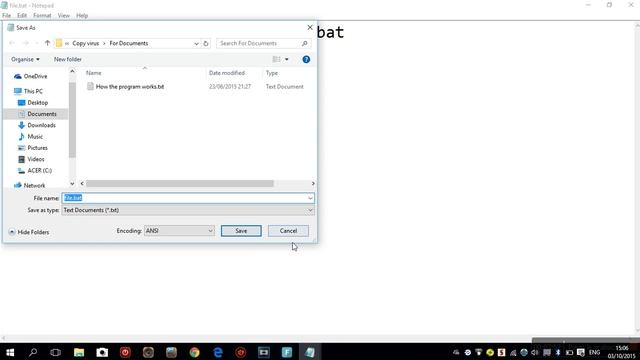
Task: Expand the File name history dropdown arrow
Action: [310, 198]
